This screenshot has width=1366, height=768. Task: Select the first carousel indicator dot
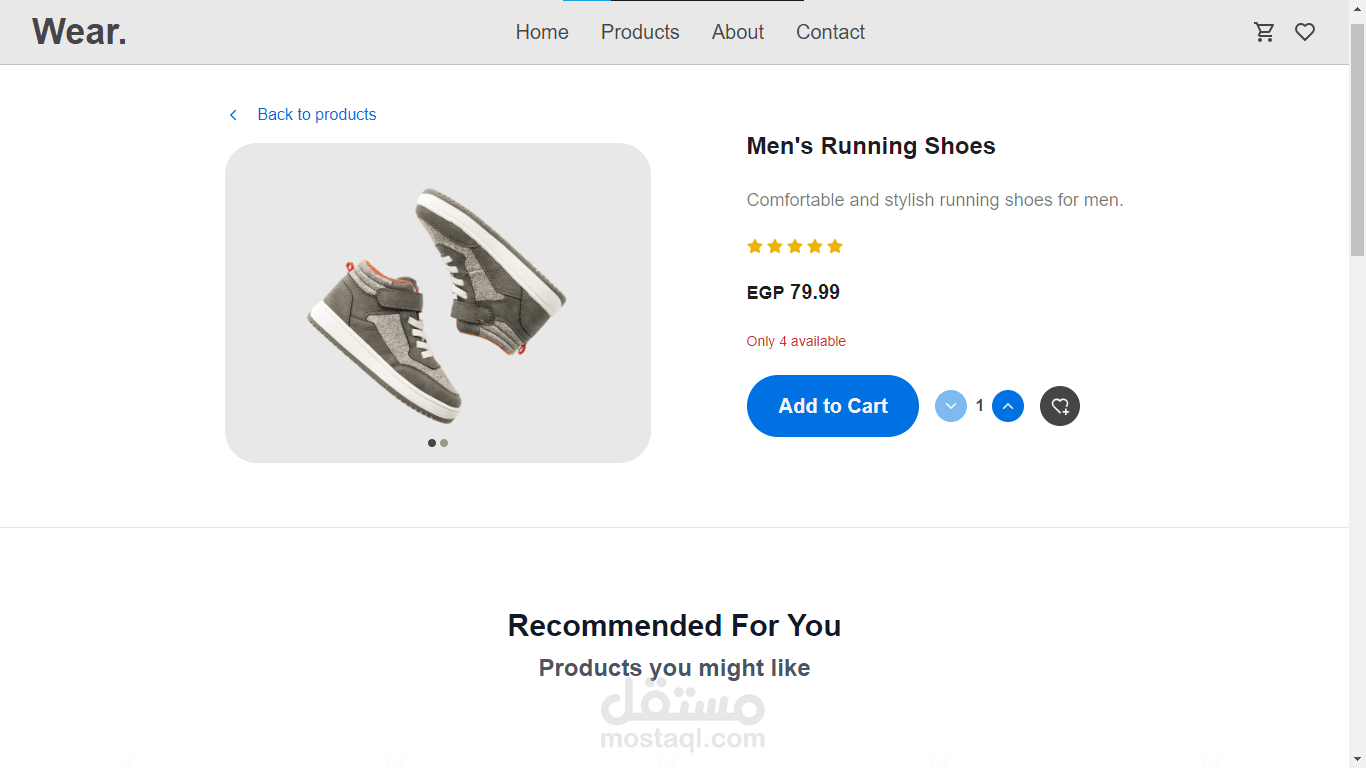pyautogui.click(x=432, y=442)
